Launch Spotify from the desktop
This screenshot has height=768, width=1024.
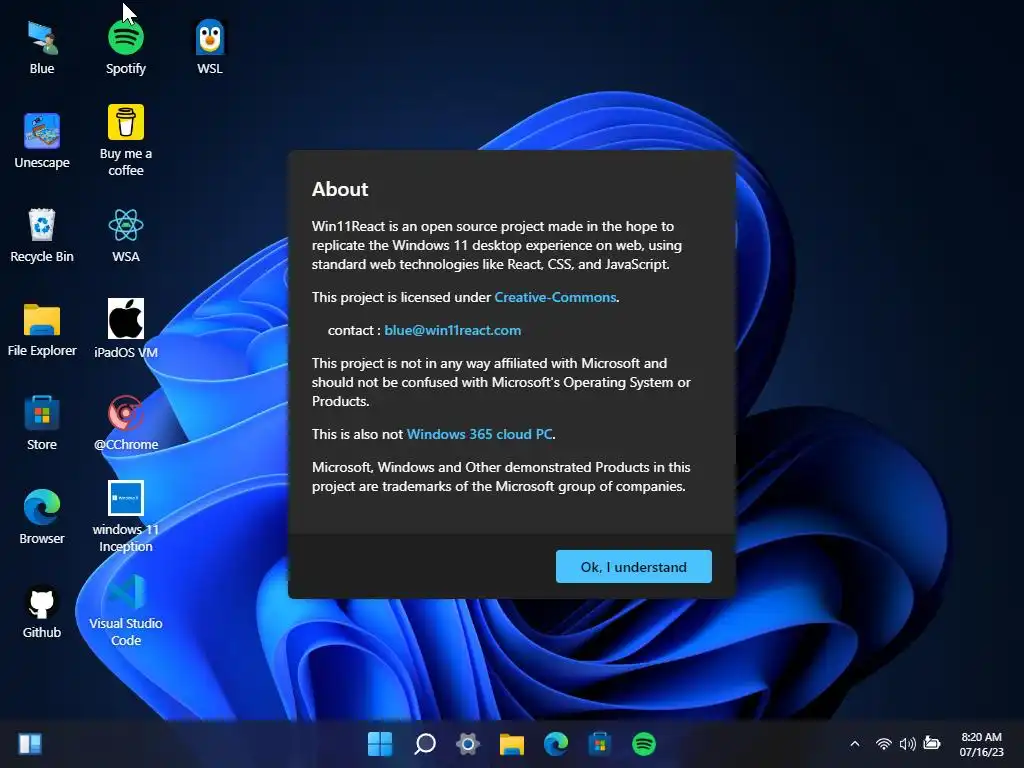tap(125, 48)
